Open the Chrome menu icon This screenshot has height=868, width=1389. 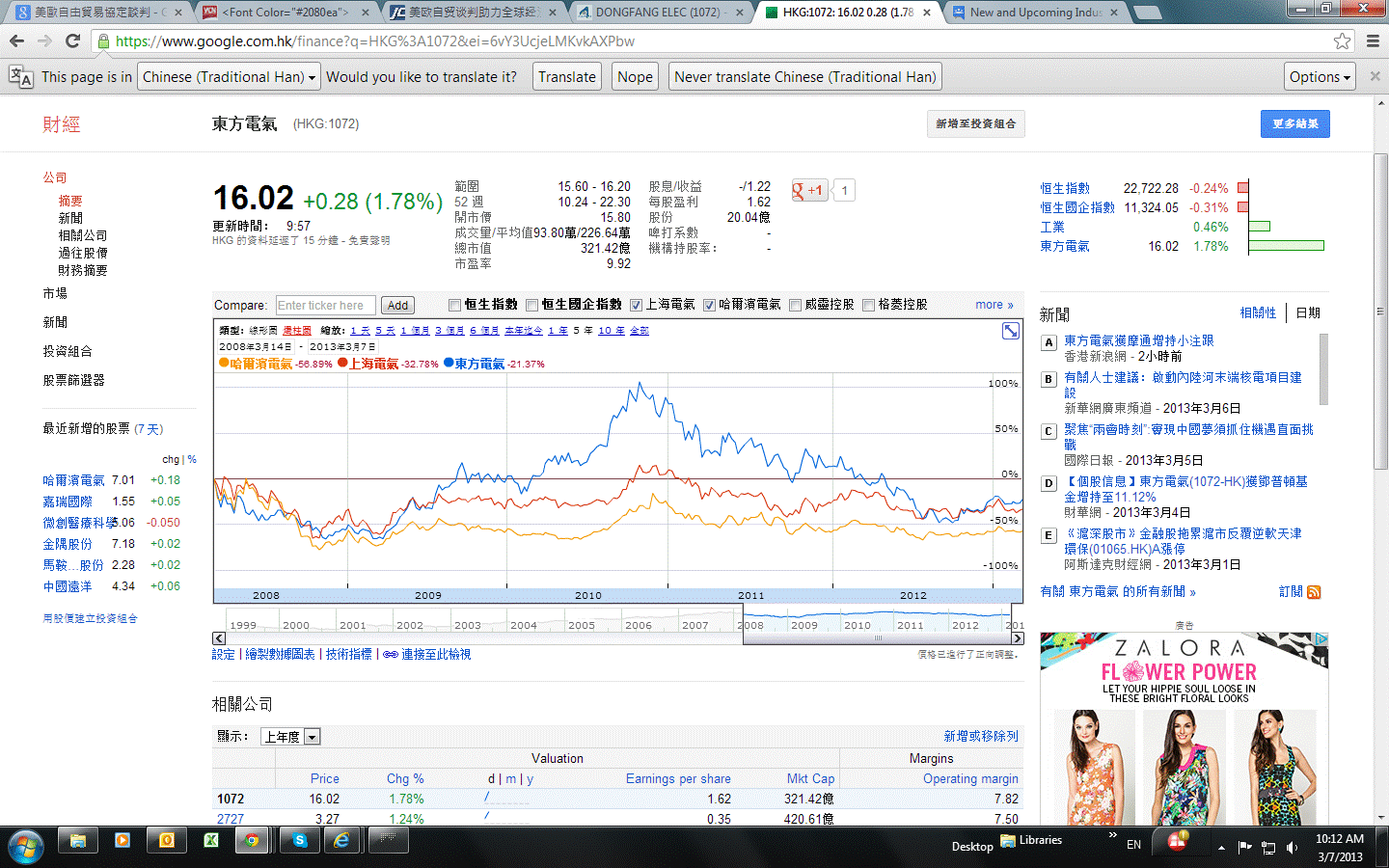1373,41
